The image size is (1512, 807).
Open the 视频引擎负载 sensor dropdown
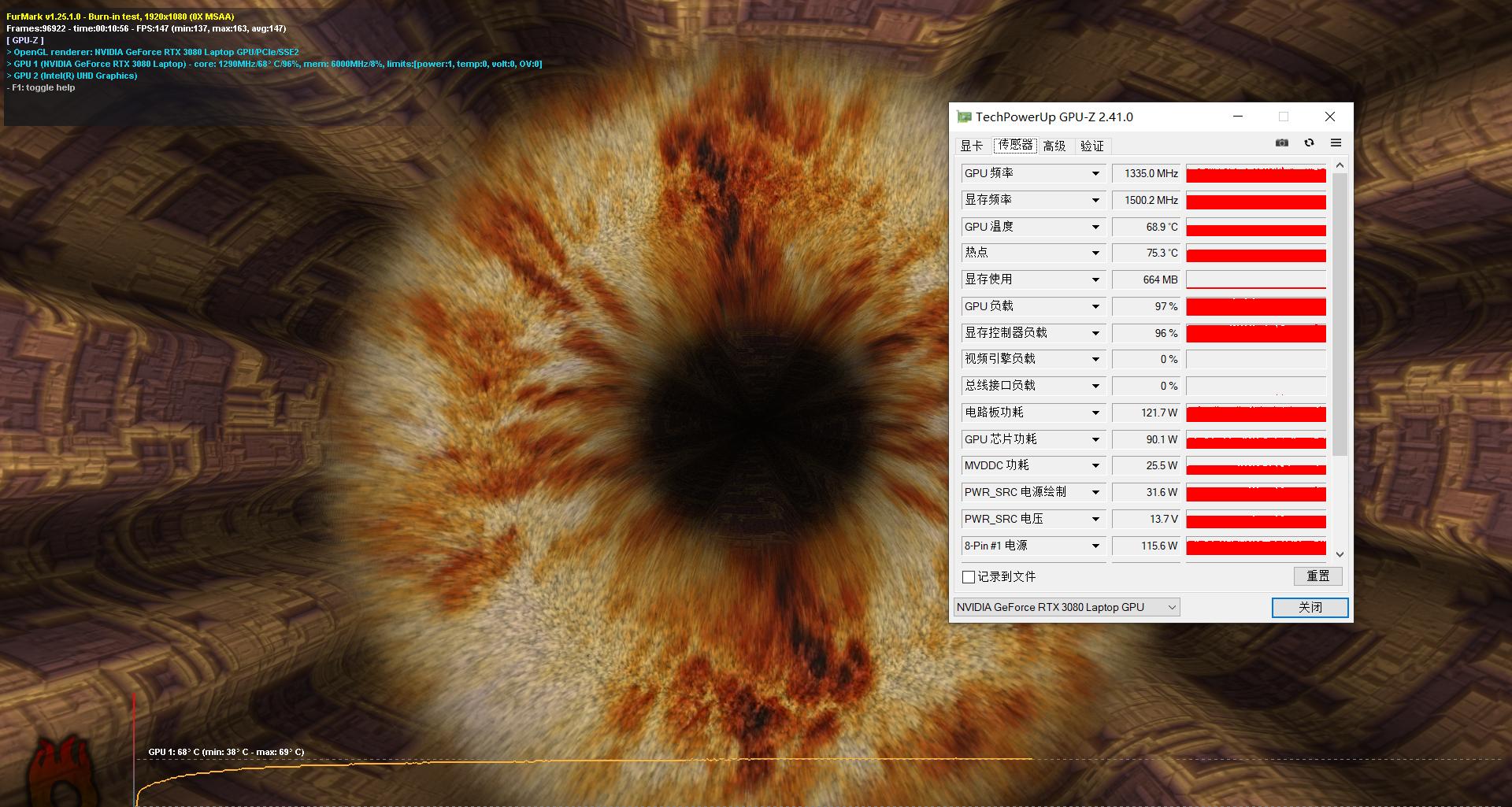click(x=1095, y=359)
